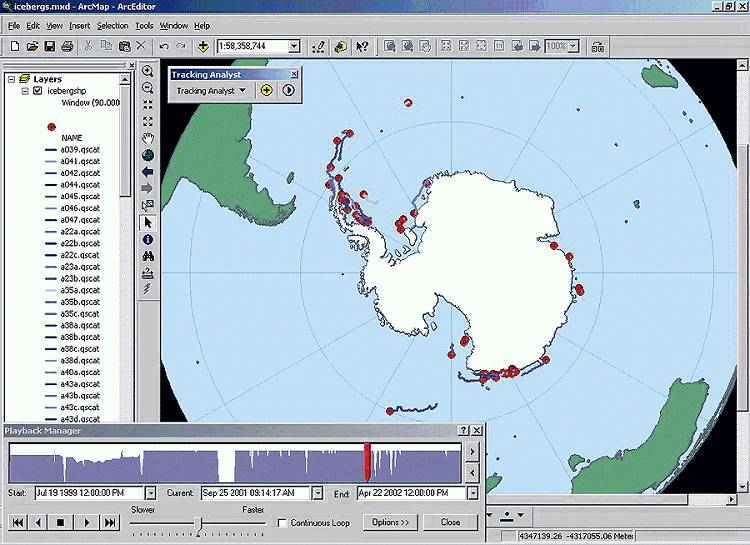Zoom to Full Extent globe icon
This screenshot has width=750, height=545.
click(x=148, y=156)
